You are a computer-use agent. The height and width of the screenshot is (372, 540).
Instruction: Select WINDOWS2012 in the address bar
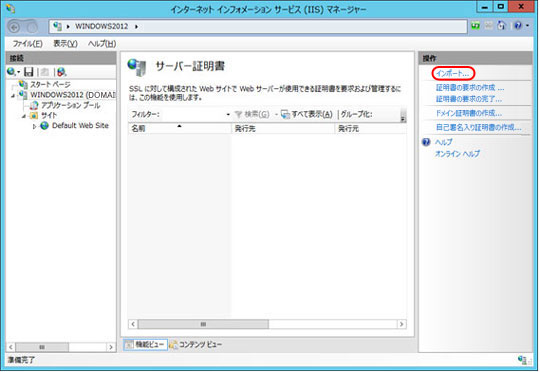pos(102,27)
